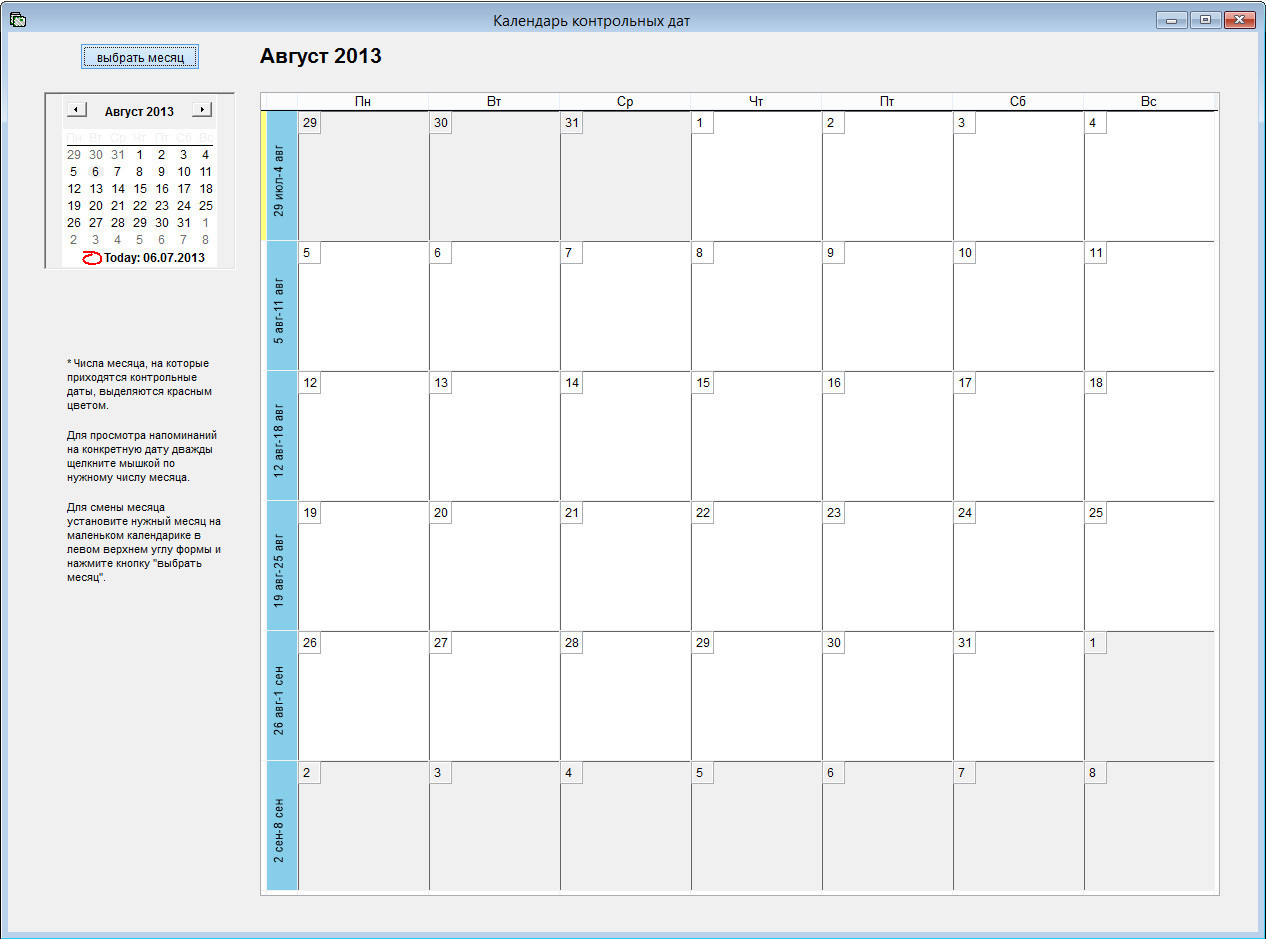Open August 28 cell in main calendar
This screenshot has width=1266, height=939.
pos(625,696)
